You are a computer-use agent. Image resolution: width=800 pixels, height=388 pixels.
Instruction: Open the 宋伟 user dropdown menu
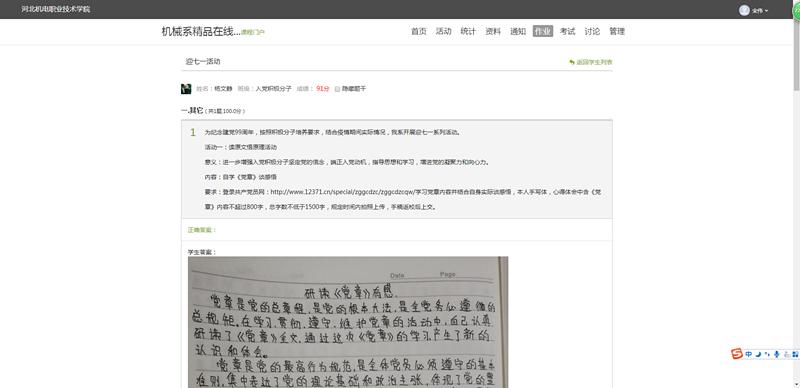click(x=760, y=10)
